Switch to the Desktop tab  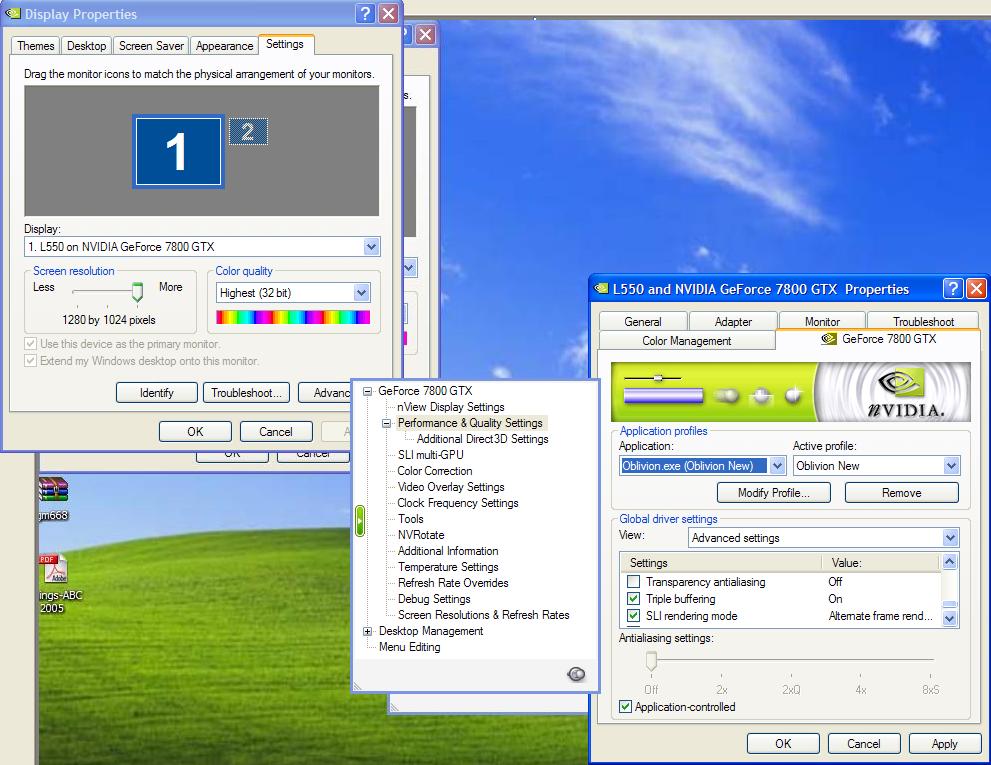coord(87,46)
